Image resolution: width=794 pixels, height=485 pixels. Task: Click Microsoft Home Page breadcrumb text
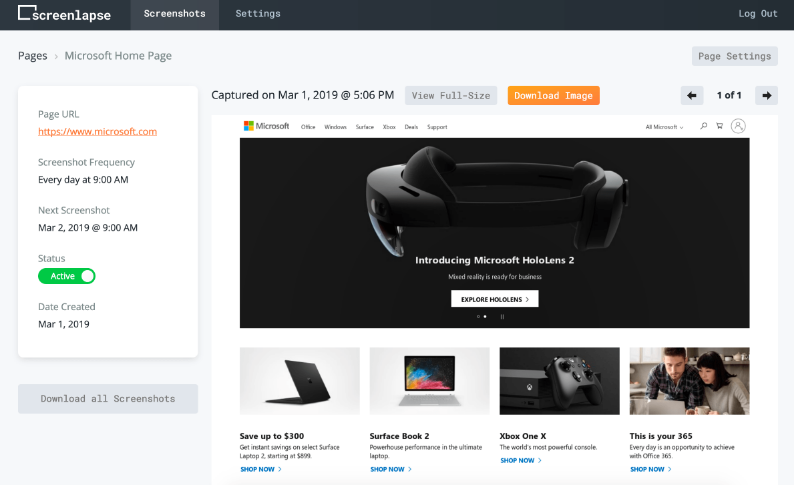click(x=118, y=56)
